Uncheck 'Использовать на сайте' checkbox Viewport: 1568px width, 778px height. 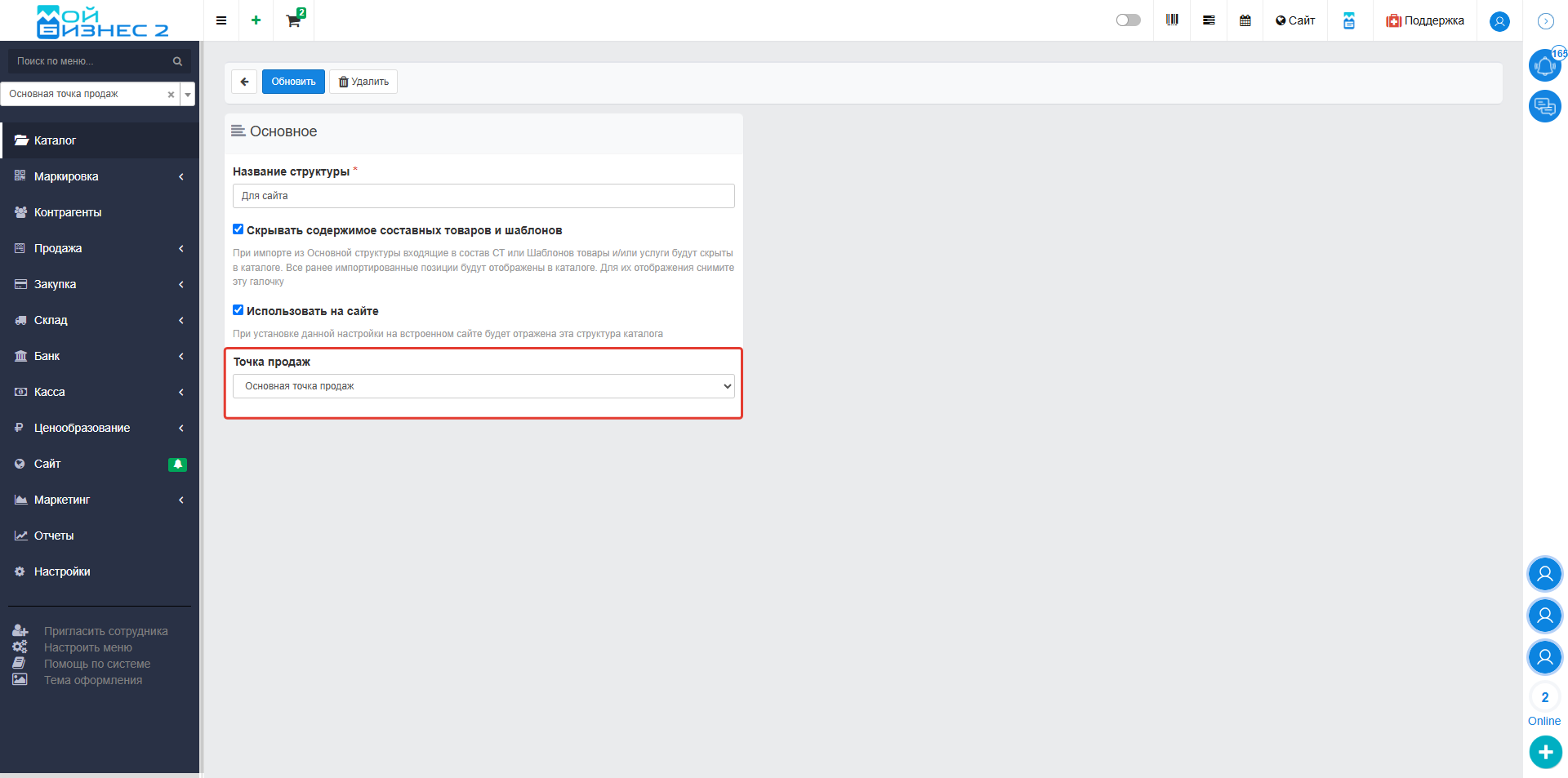(x=238, y=310)
